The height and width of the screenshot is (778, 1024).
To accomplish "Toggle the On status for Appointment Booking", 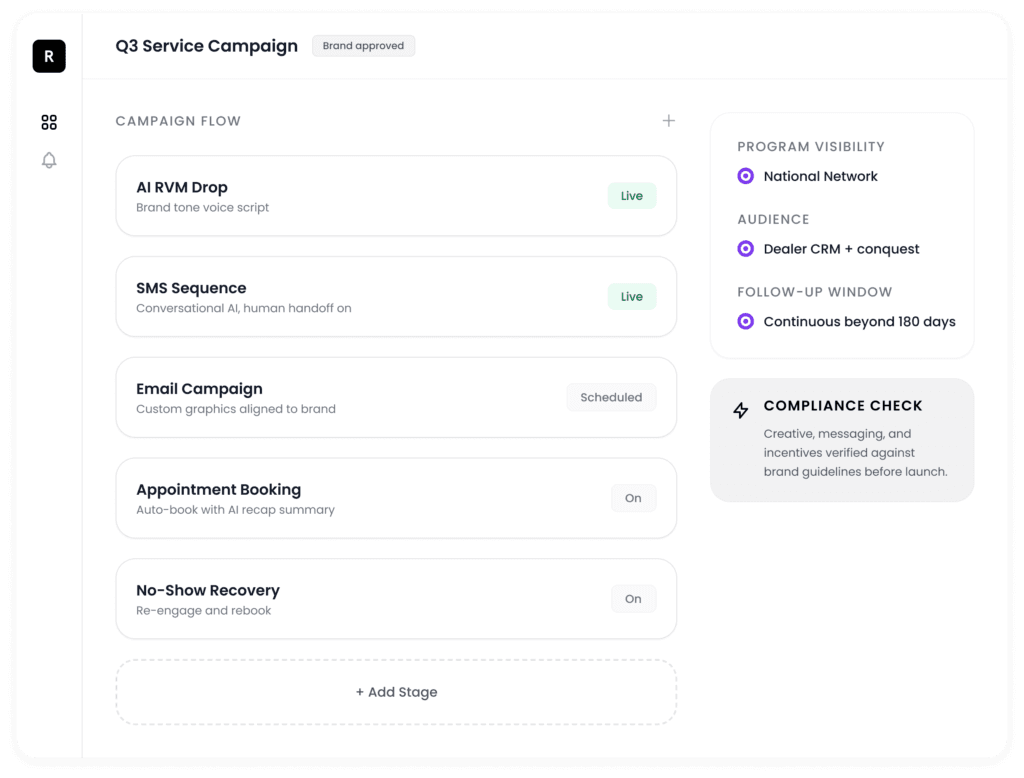I will coord(633,498).
